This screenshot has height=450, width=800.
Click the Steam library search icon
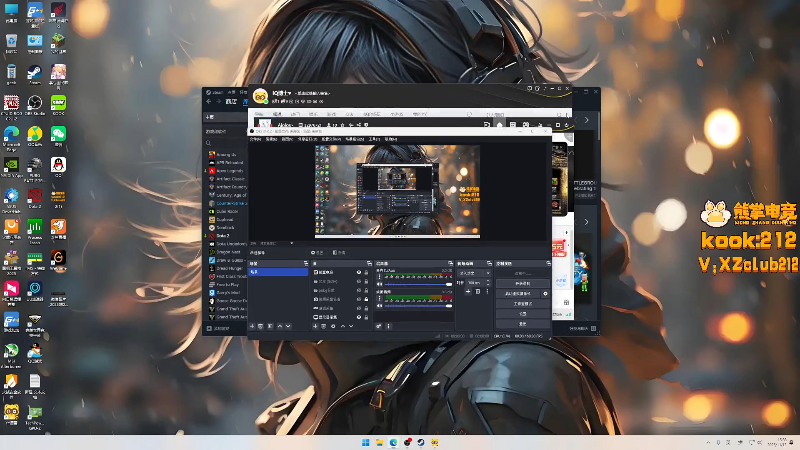pyautogui.click(x=208, y=143)
